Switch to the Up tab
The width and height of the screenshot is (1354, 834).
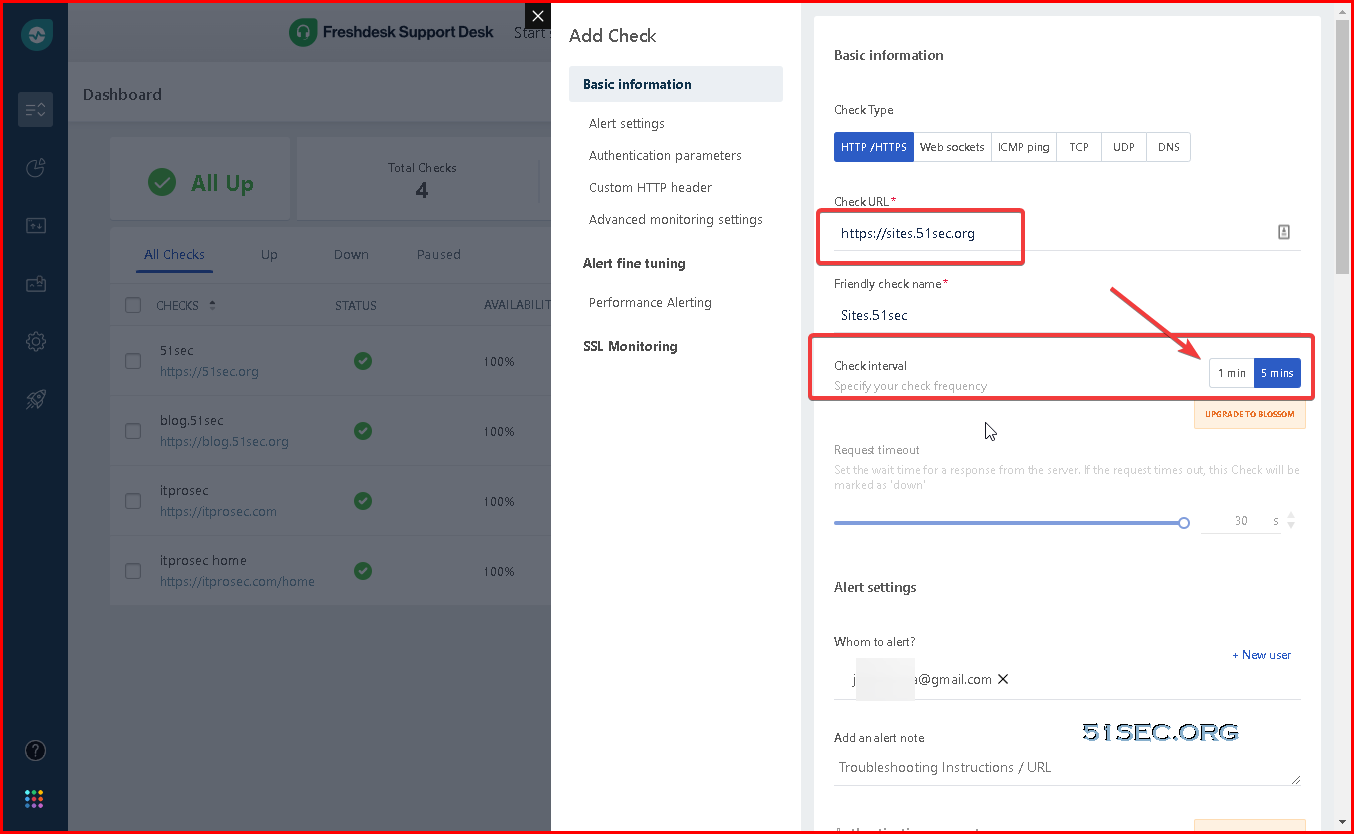point(269,254)
